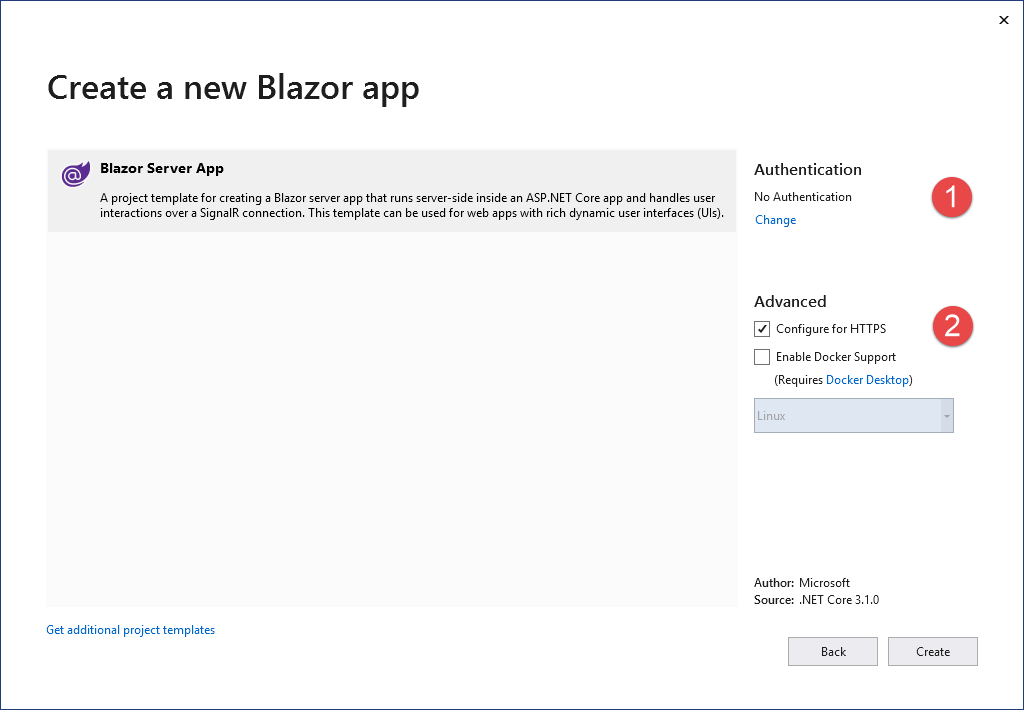This screenshot has width=1024, height=710.
Task: Click the No Authentication text
Action: tap(803, 197)
